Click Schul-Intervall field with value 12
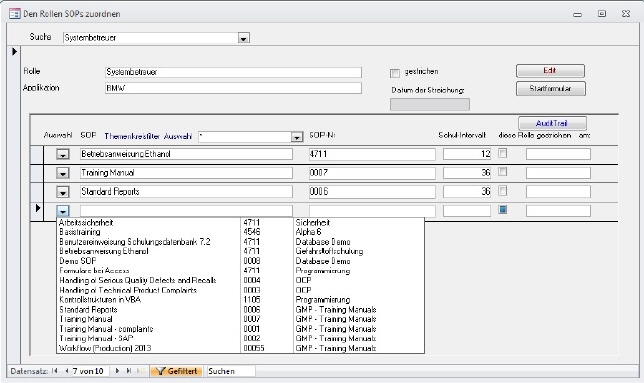Screen dimensions: 644x383 point(467,154)
